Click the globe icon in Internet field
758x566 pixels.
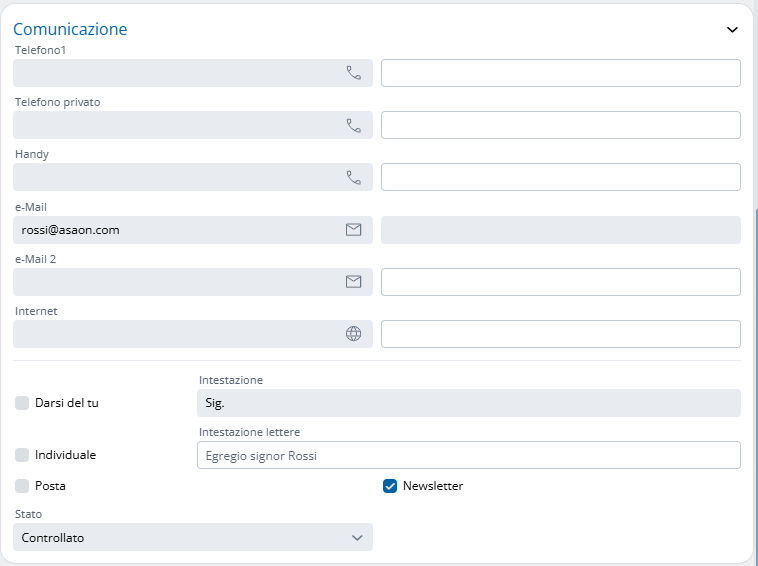coord(353,334)
